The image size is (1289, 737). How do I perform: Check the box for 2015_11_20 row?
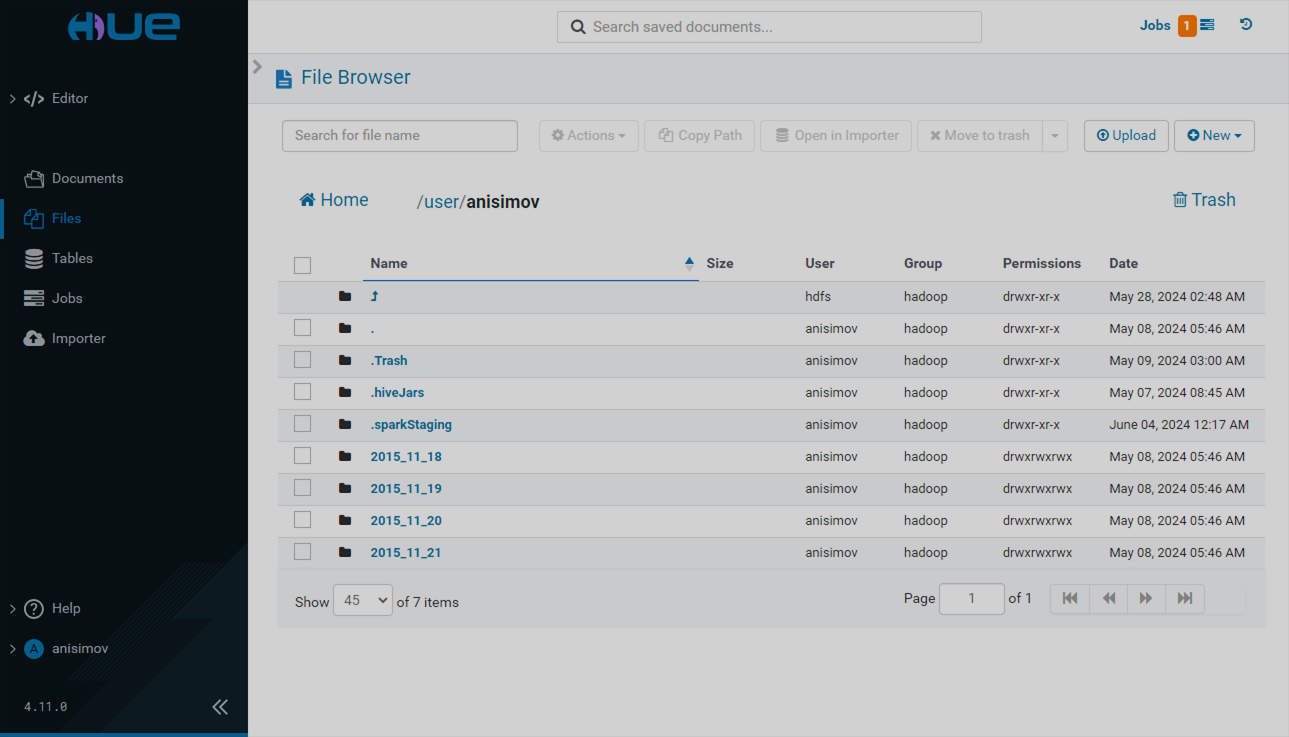303,520
